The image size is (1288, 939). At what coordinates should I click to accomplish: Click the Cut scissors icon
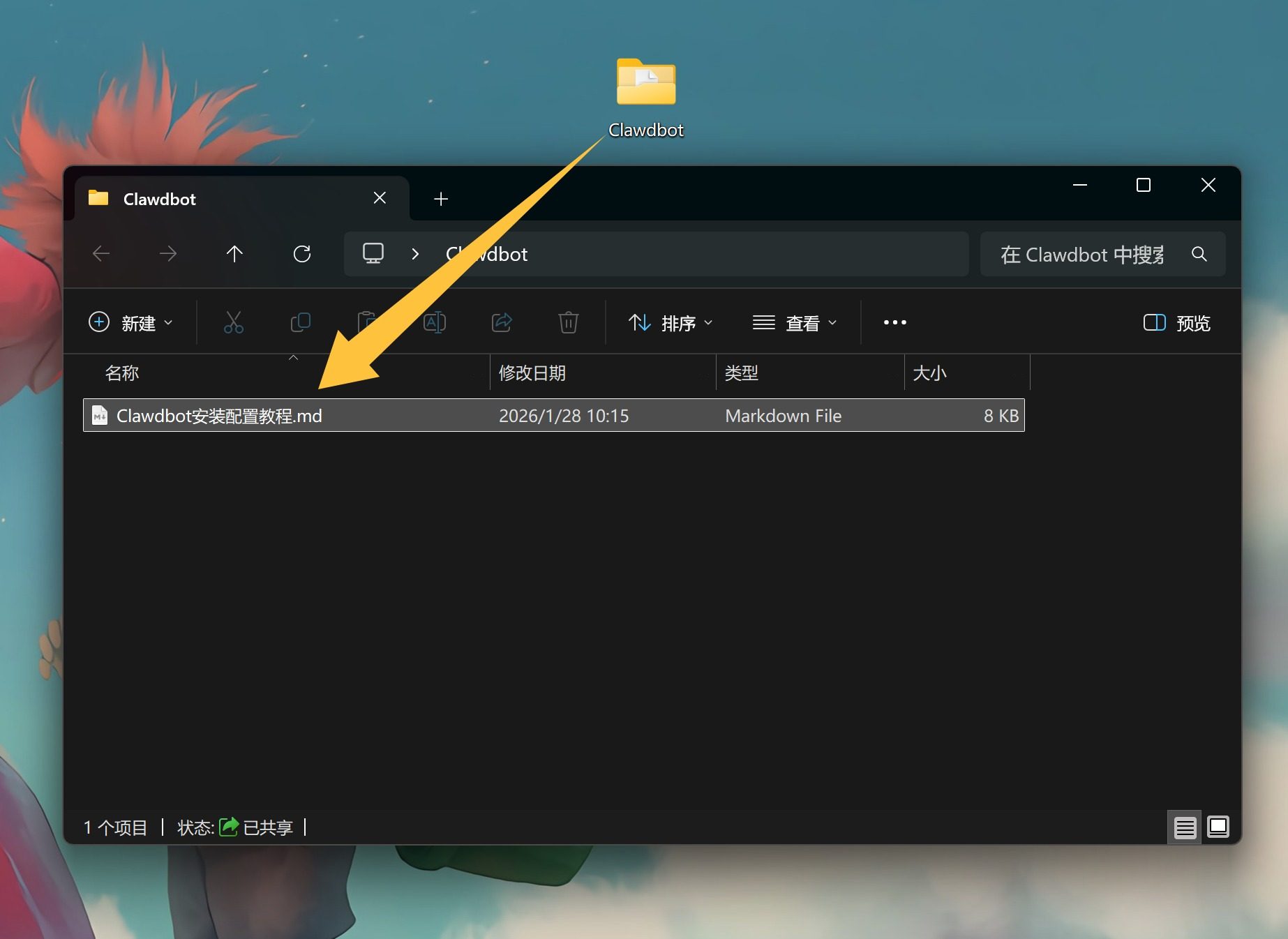coord(233,322)
